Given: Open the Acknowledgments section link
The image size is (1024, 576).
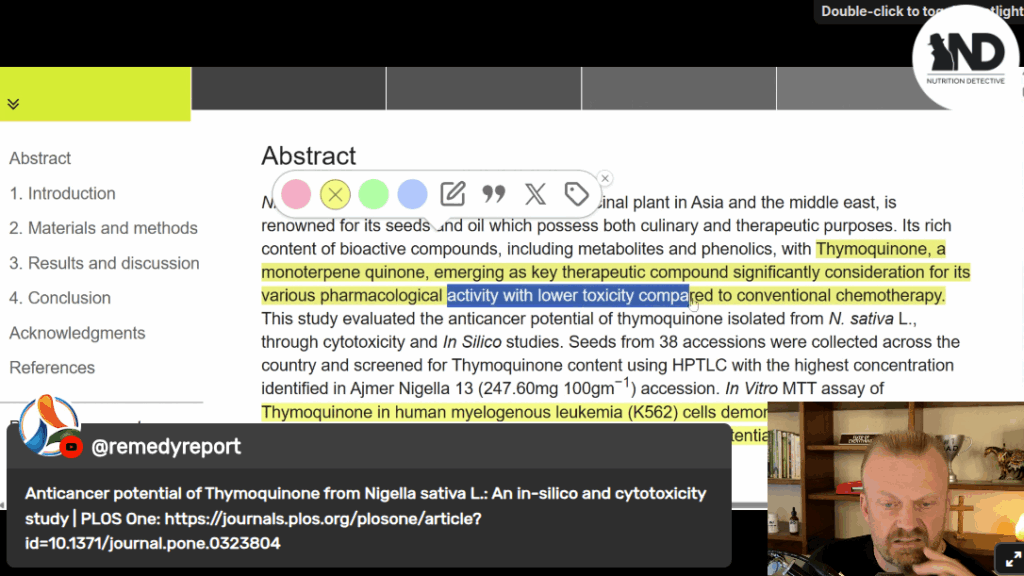Looking at the screenshot, I should click(77, 333).
